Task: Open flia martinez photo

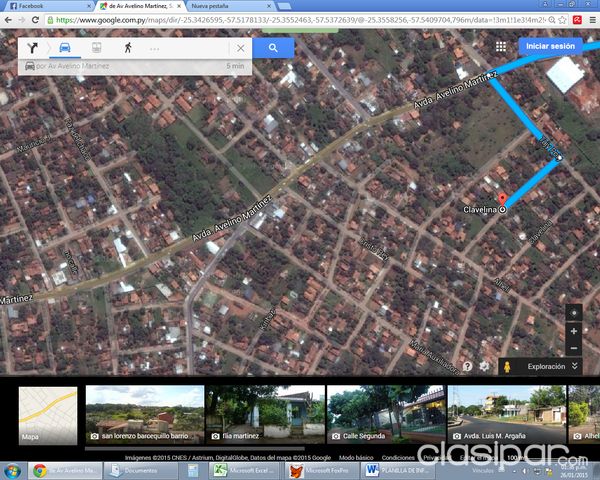Action: [265, 415]
